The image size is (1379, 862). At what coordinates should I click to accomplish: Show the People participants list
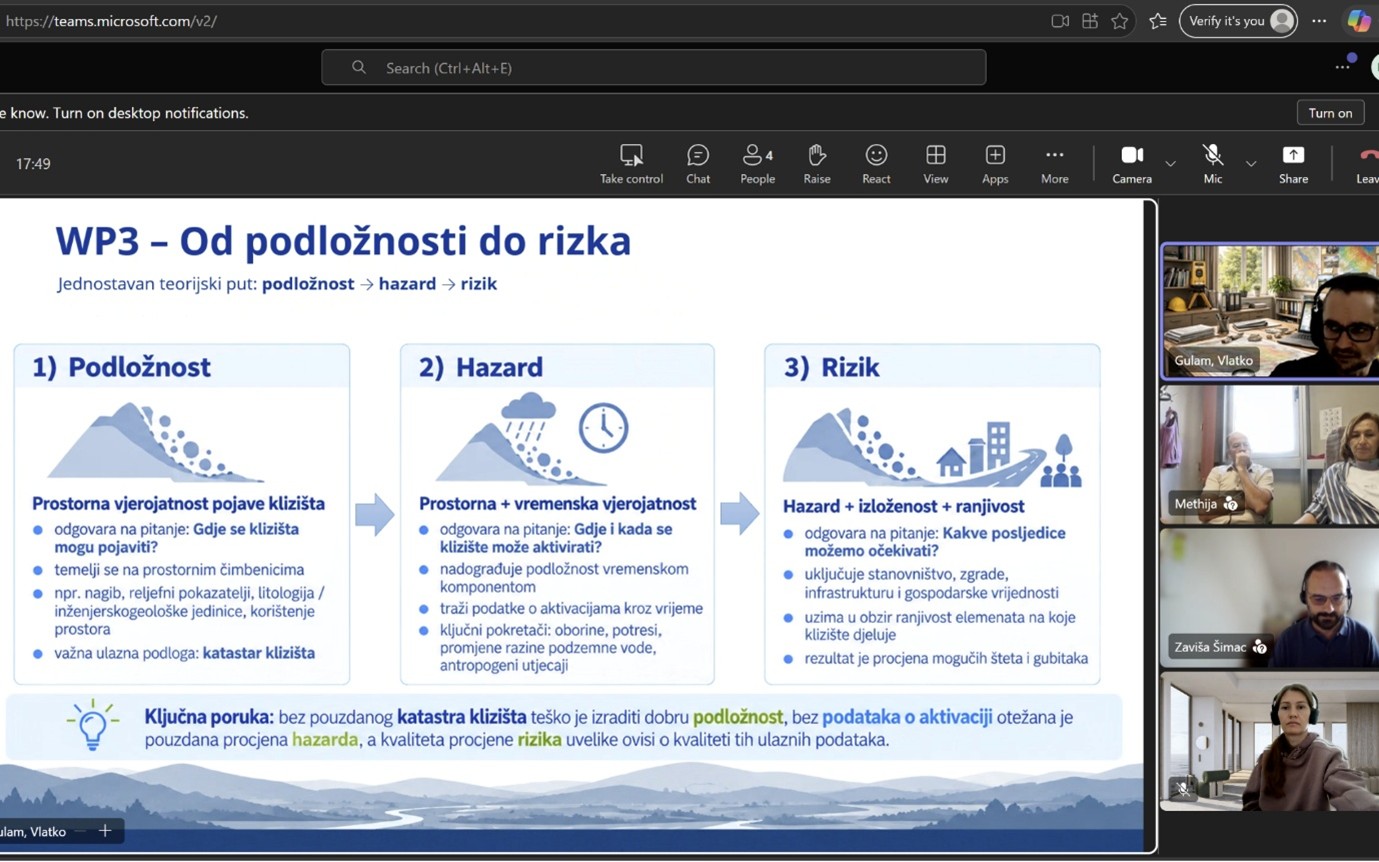(x=757, y=164)
